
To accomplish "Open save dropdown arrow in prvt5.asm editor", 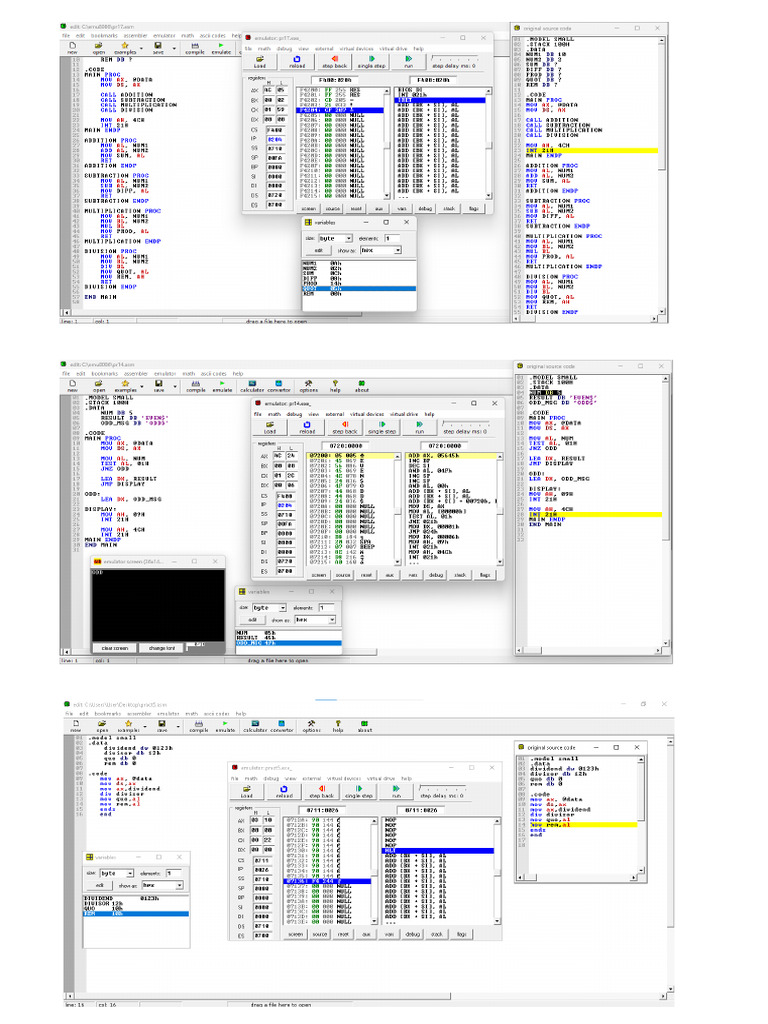I will tap(178, 727).
